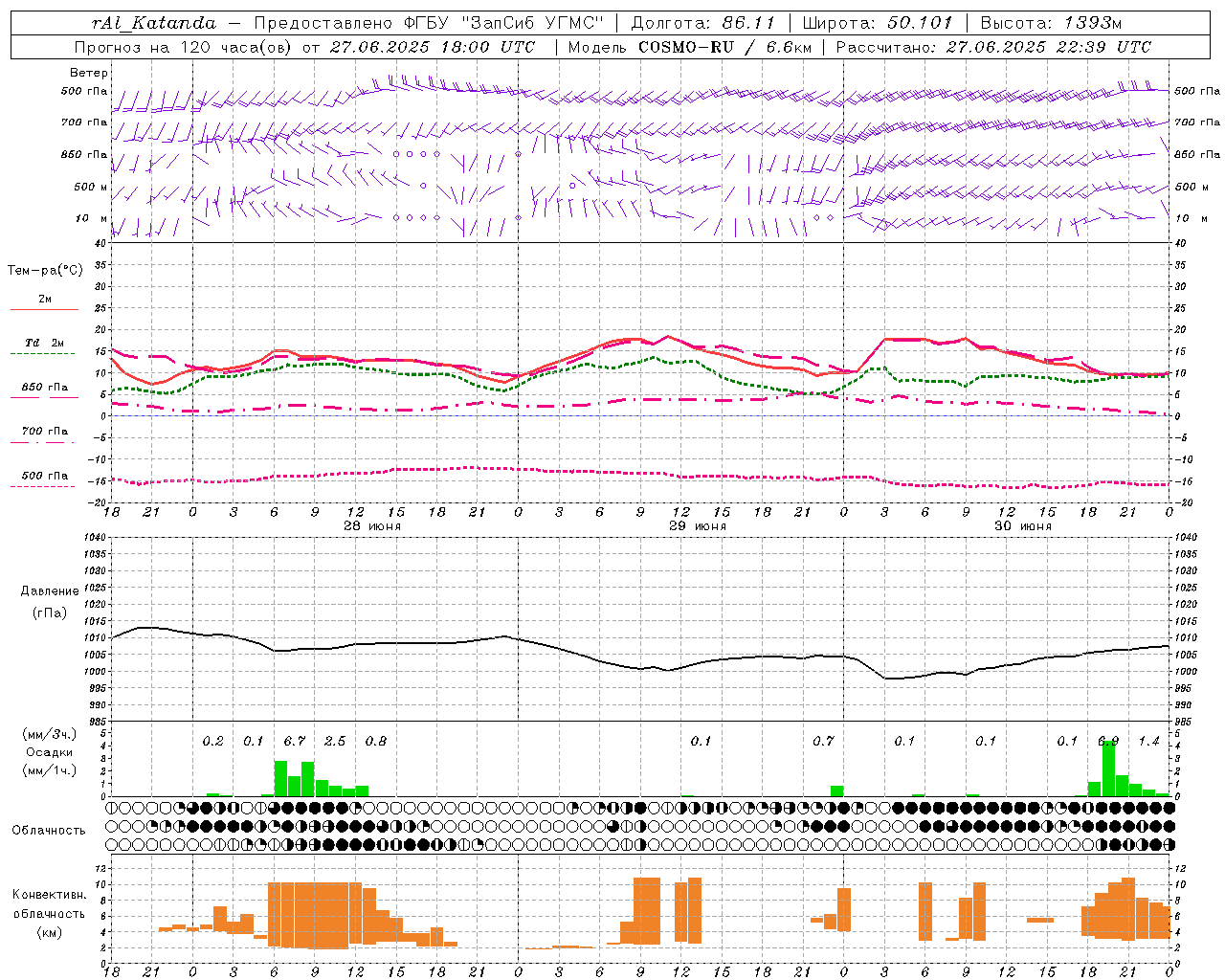
Task: Click the Давление panel label
Action: 49,590
